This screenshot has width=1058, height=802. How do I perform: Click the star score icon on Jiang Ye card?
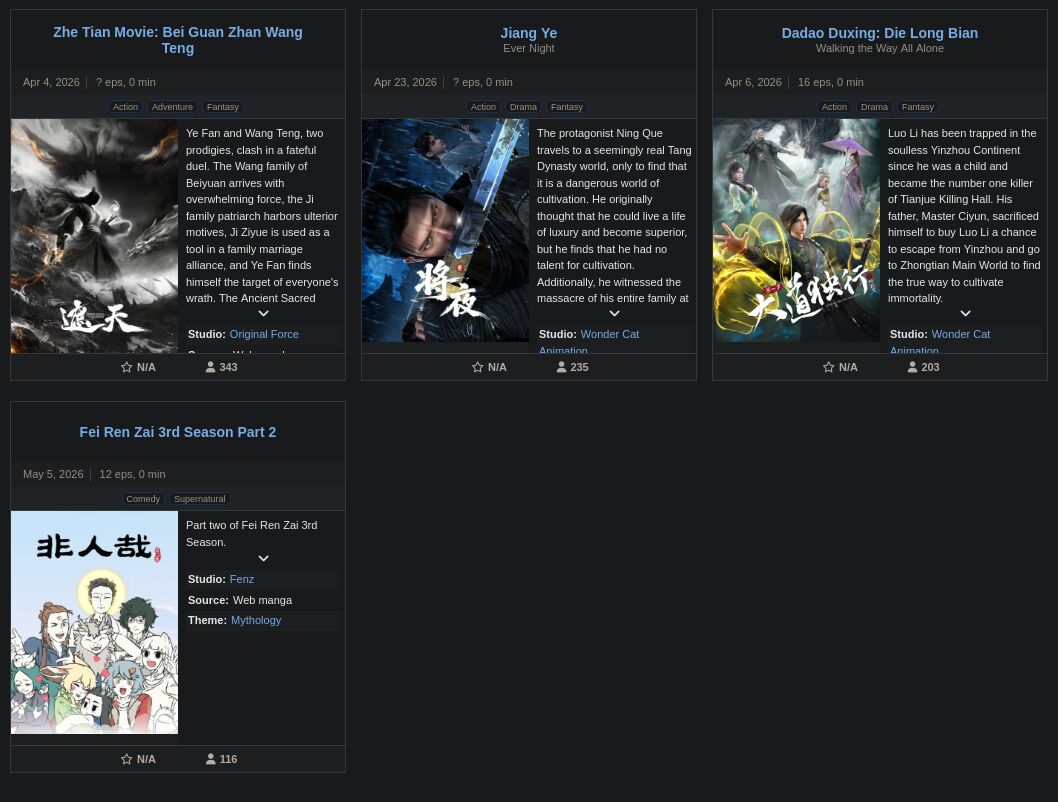pos(478,368)
